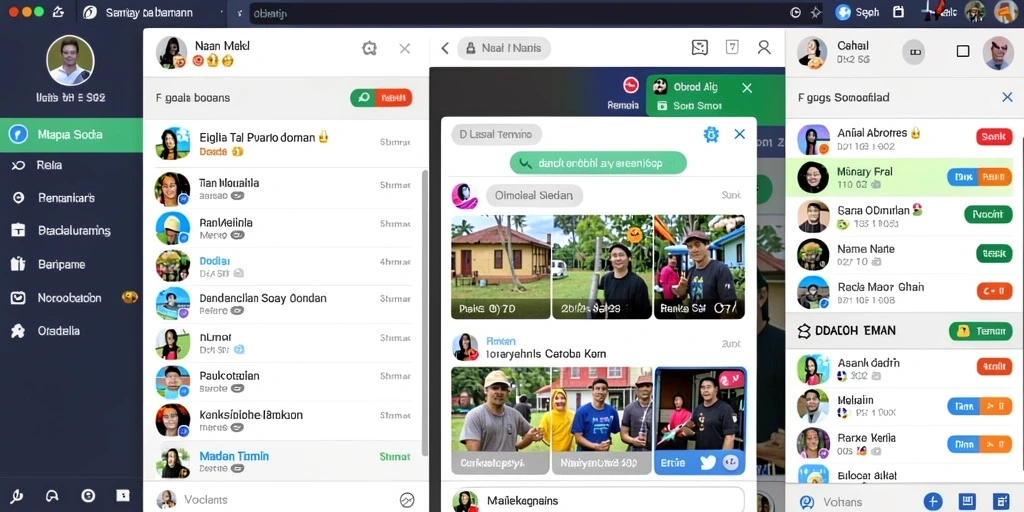The image size is (1024, 512).
Task: Click the chat list vertical scrollbar
Action: coord(425,313)
